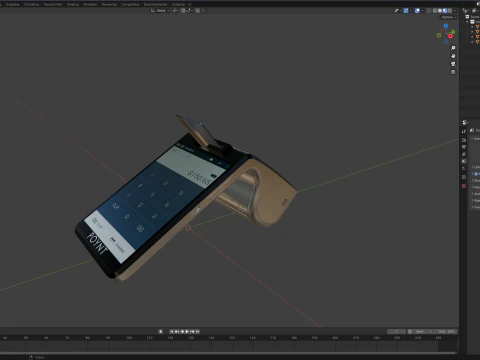Switch to wireframe viewport shading
Image resolution: width=480 pixels, height=360 pixels.
coord(435,11)
